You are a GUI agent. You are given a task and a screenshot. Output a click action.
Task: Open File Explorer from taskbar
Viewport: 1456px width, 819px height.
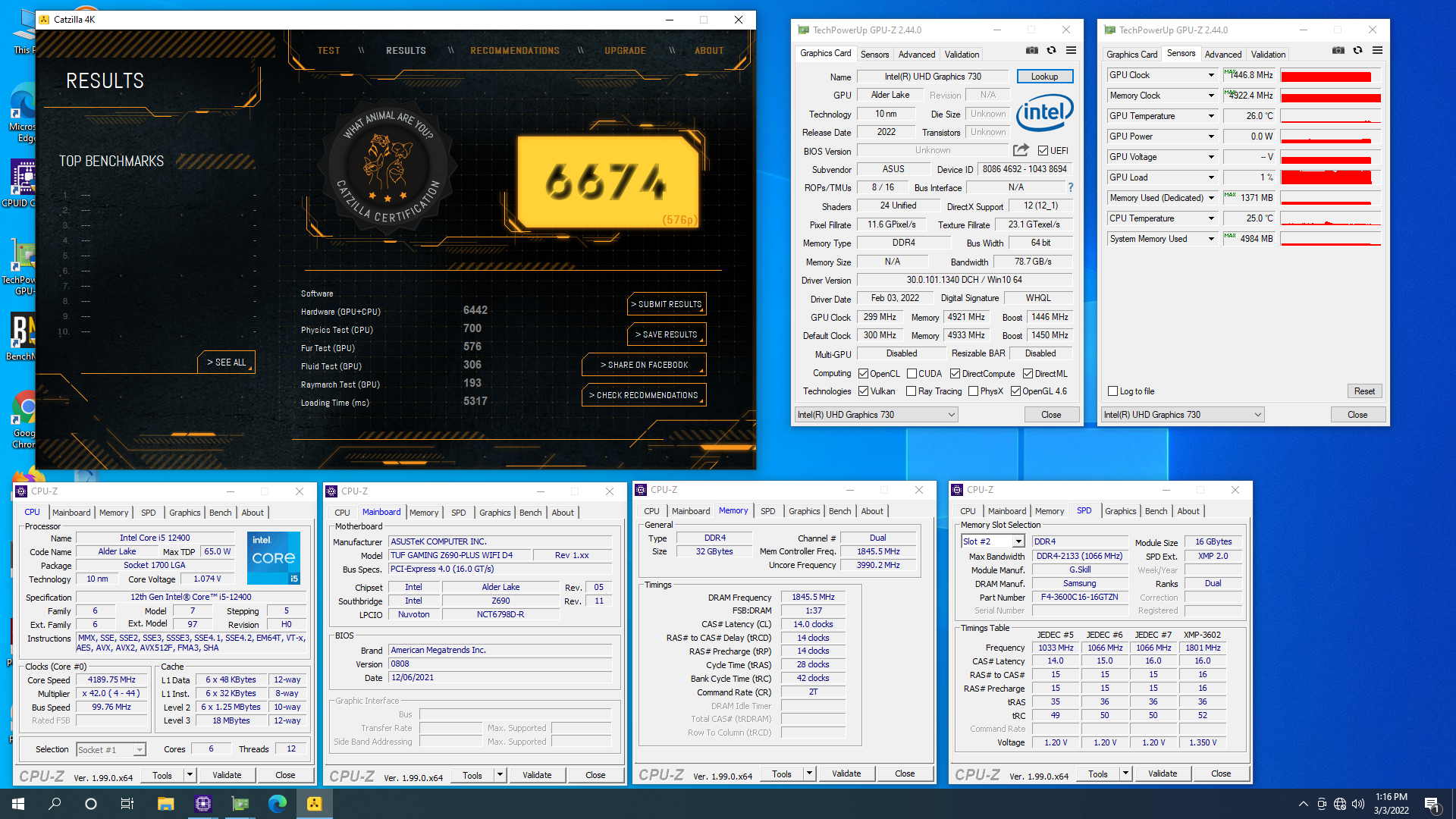point(165,804)
